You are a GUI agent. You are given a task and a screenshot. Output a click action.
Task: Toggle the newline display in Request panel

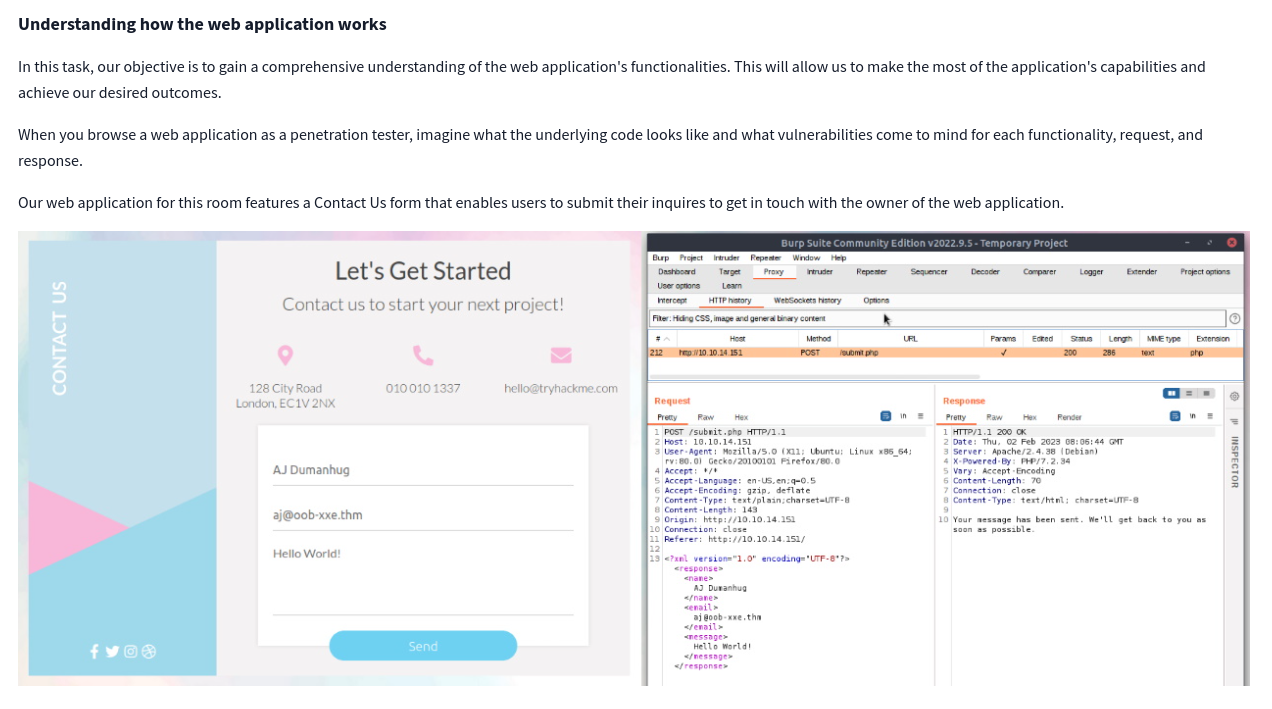(x=903, y=416)
